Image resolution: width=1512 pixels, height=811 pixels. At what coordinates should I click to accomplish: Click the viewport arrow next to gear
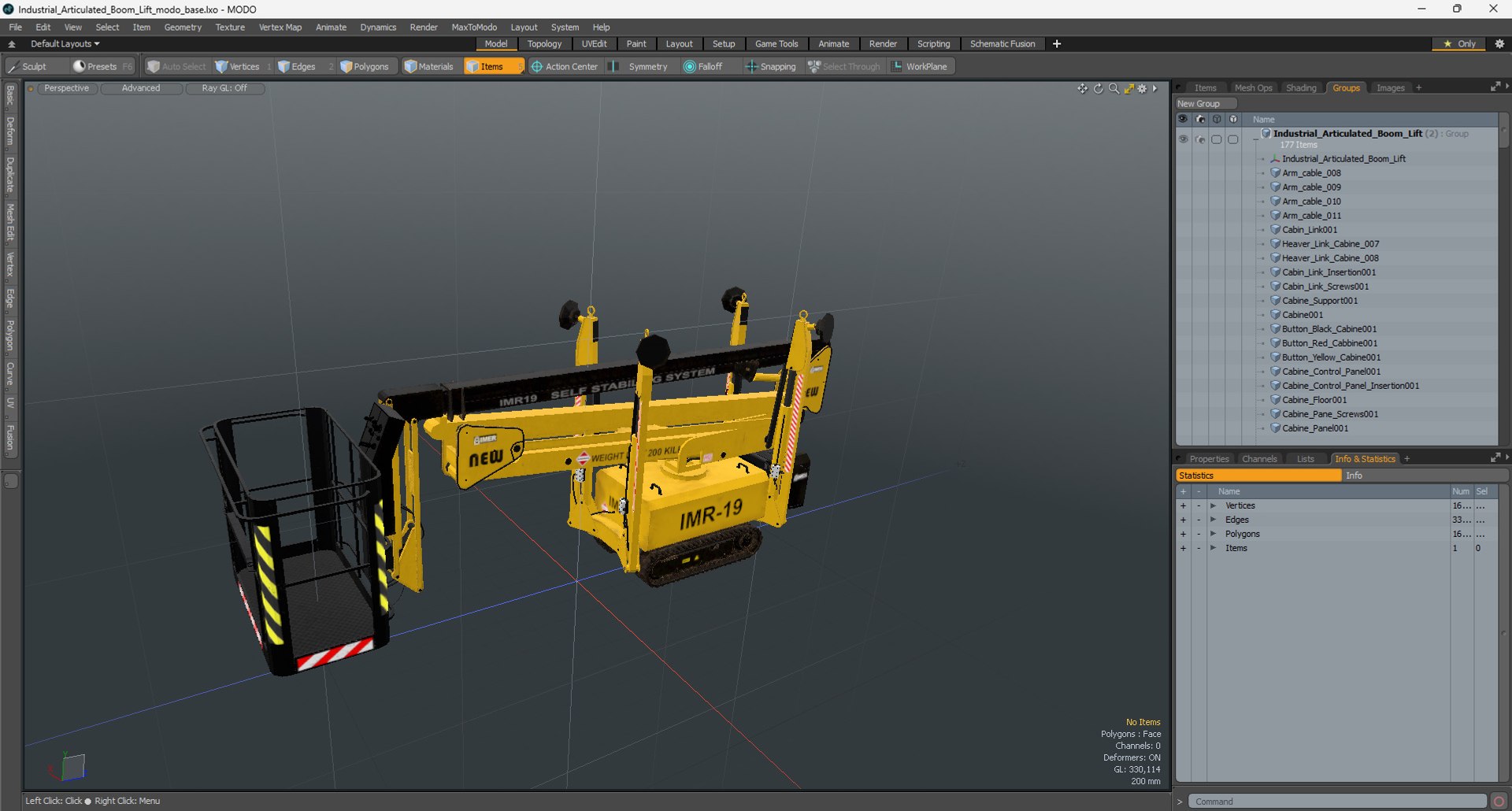1155,89
